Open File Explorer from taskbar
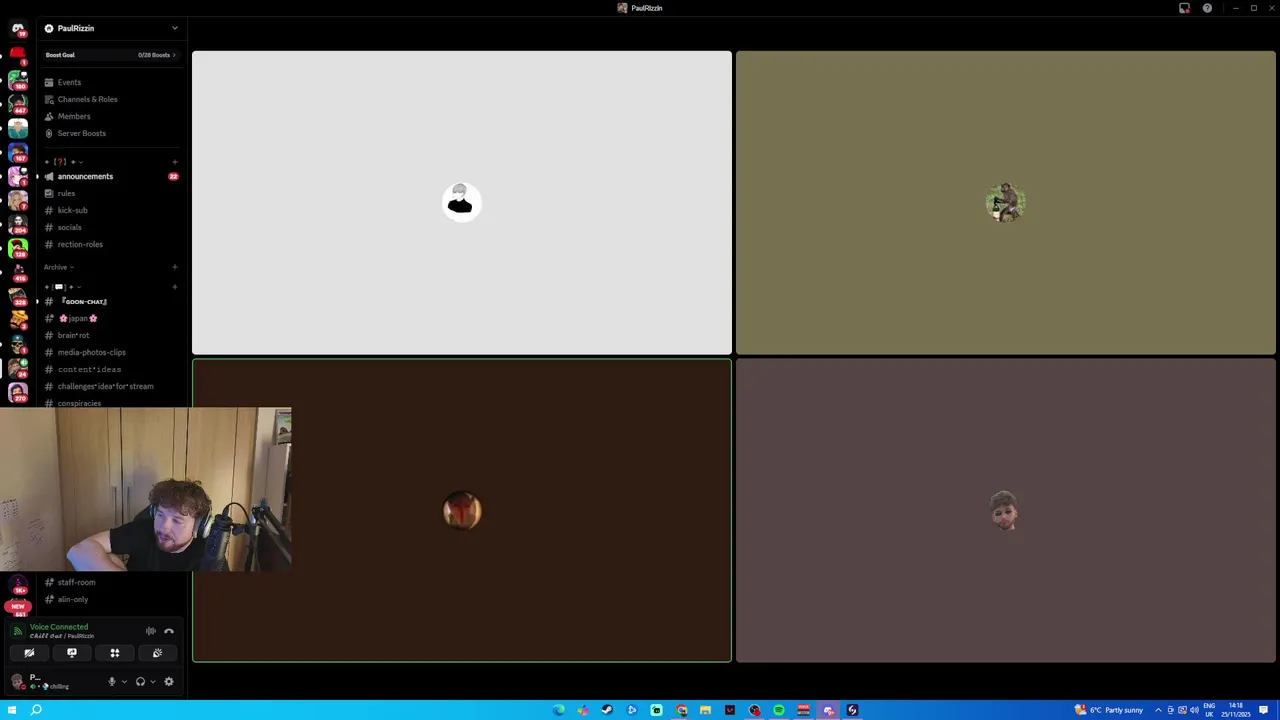 [x=705, y=710]
